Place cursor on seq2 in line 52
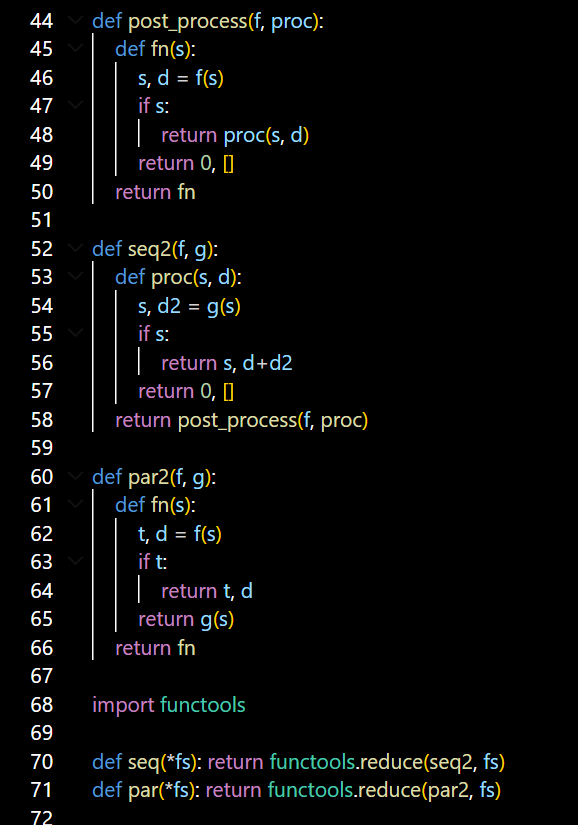The height and width of the screenshot is (825, 578). coord(149,249)
